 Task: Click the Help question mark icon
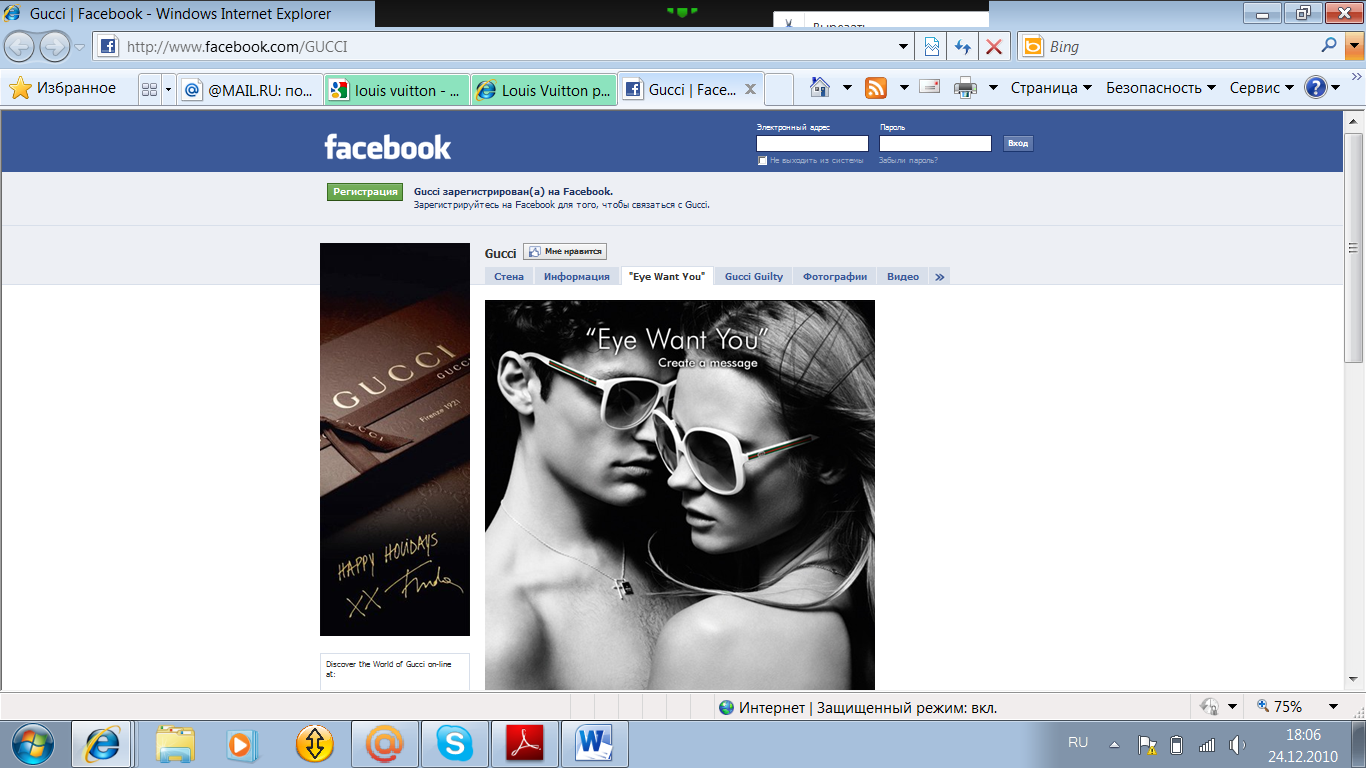click(x=1316, y=88)
